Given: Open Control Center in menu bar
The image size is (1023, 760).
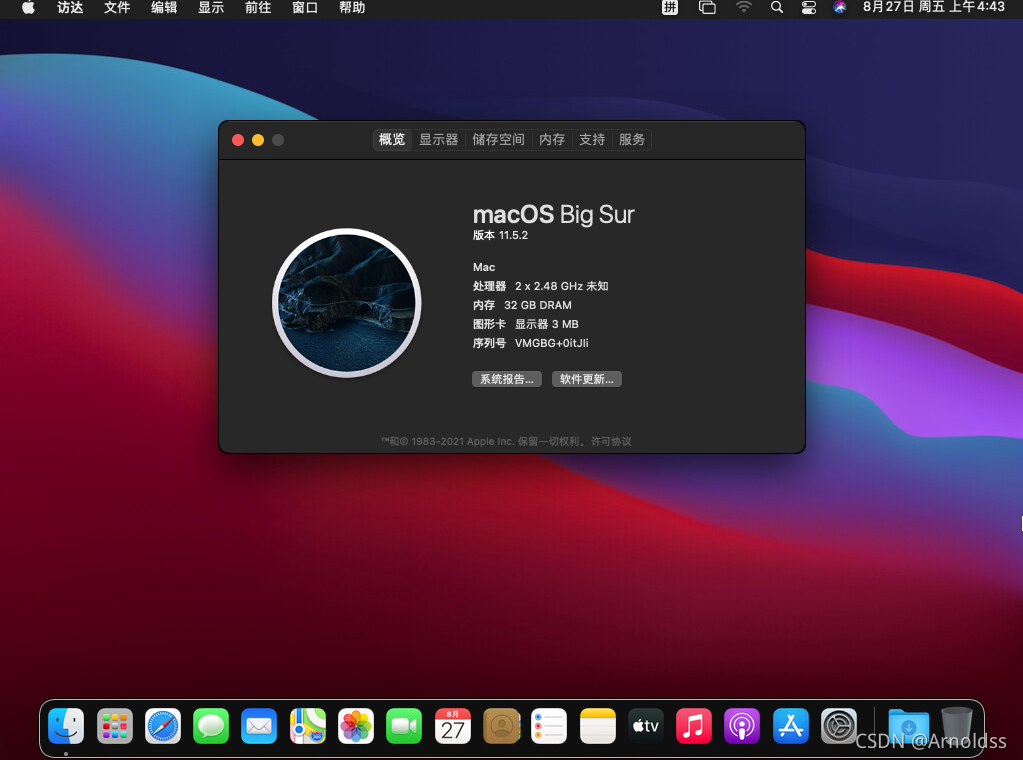Looking at the screenshot, I should (x=809, y=8).
